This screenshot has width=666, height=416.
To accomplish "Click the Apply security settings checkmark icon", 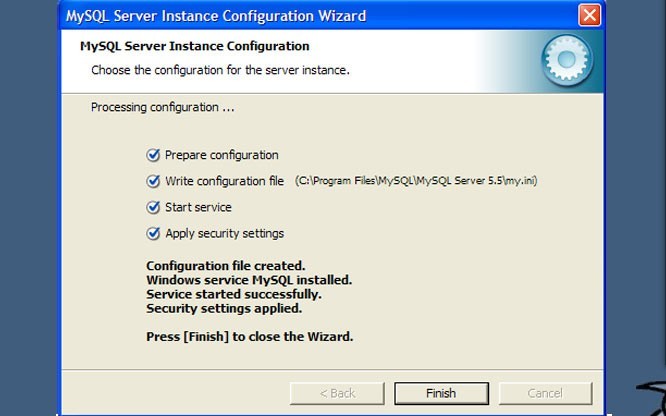I will 153,233.
